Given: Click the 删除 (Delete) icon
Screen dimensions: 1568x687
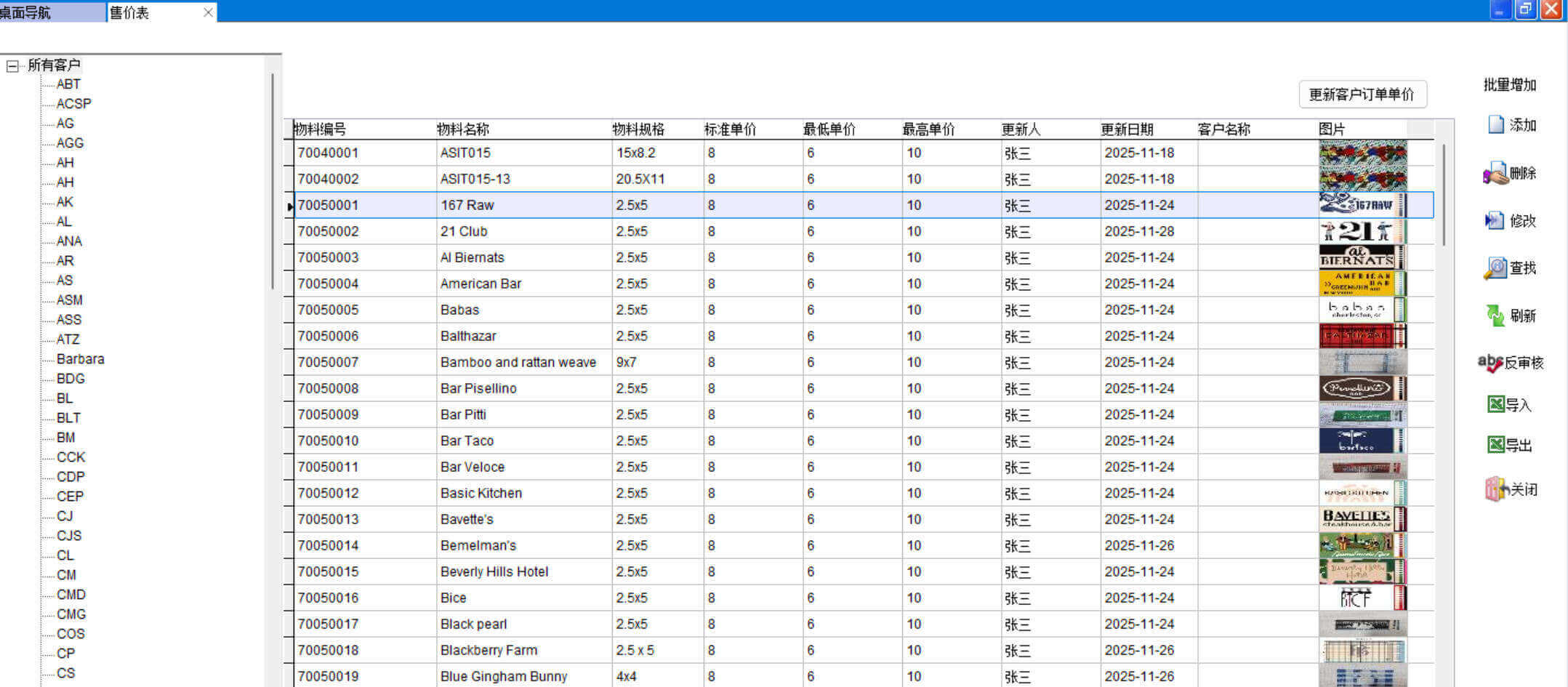Looking at the screenshot, I should pos(1495,173).
